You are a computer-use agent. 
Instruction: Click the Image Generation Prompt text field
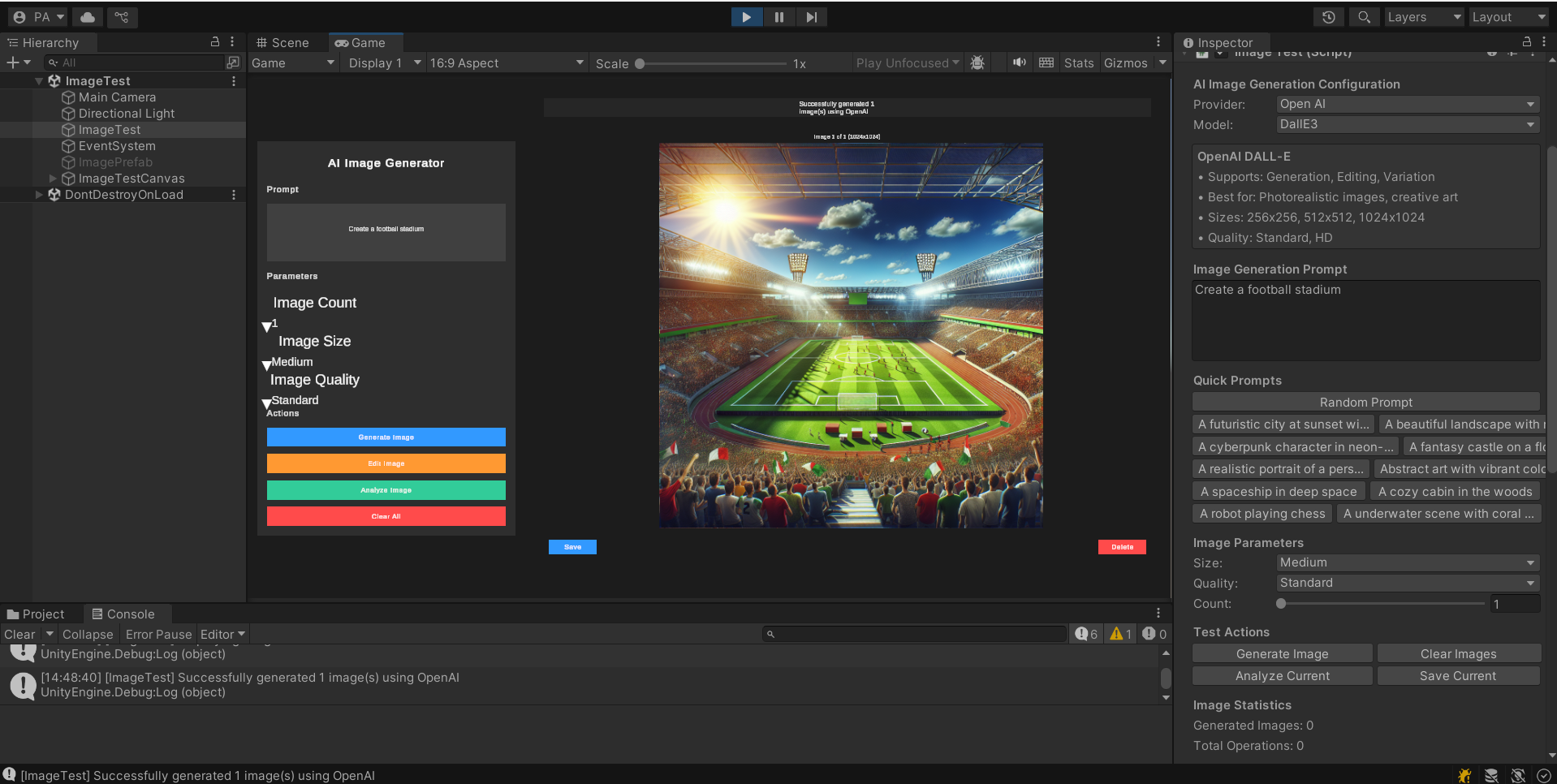[x=1365, y=320]
